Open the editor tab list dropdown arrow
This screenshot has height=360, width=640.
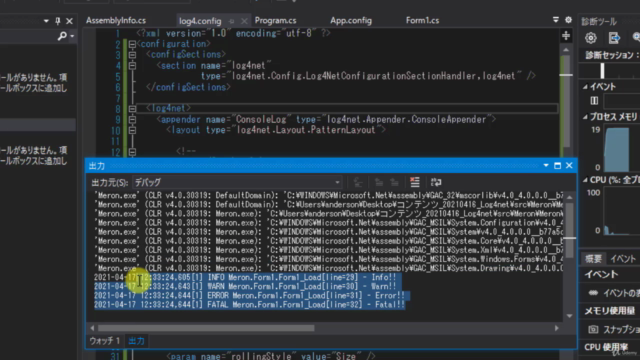pyautogui.click(x=556, y=20)
